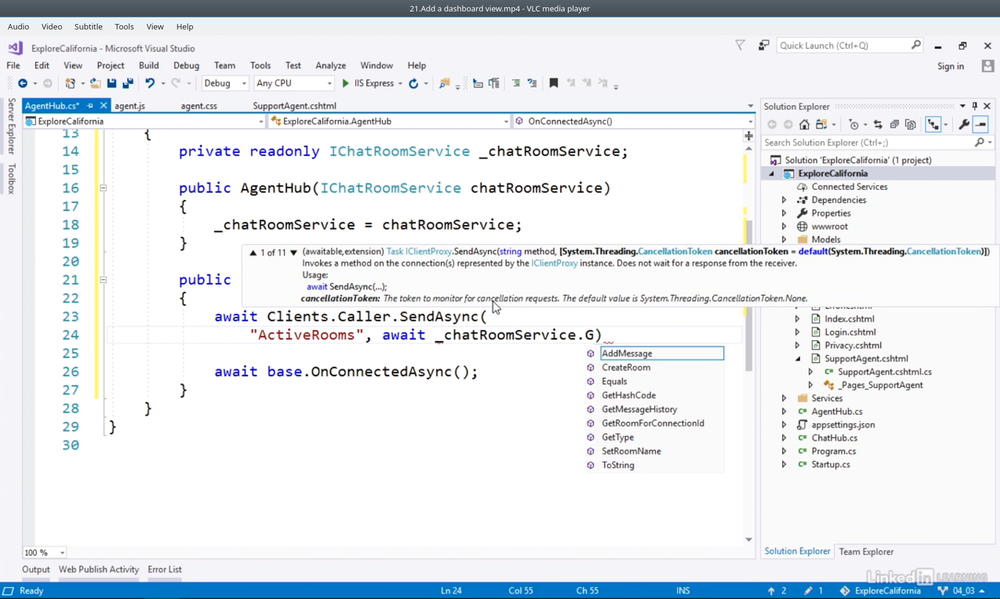
Task: Expand the Services folder node
Action: point(784,399)
